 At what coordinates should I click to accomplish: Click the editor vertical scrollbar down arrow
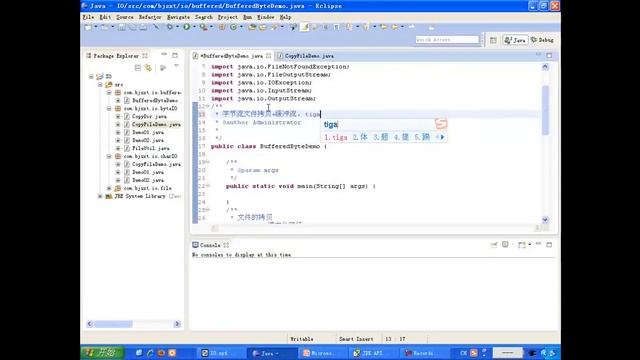click(x=545, y=220)
